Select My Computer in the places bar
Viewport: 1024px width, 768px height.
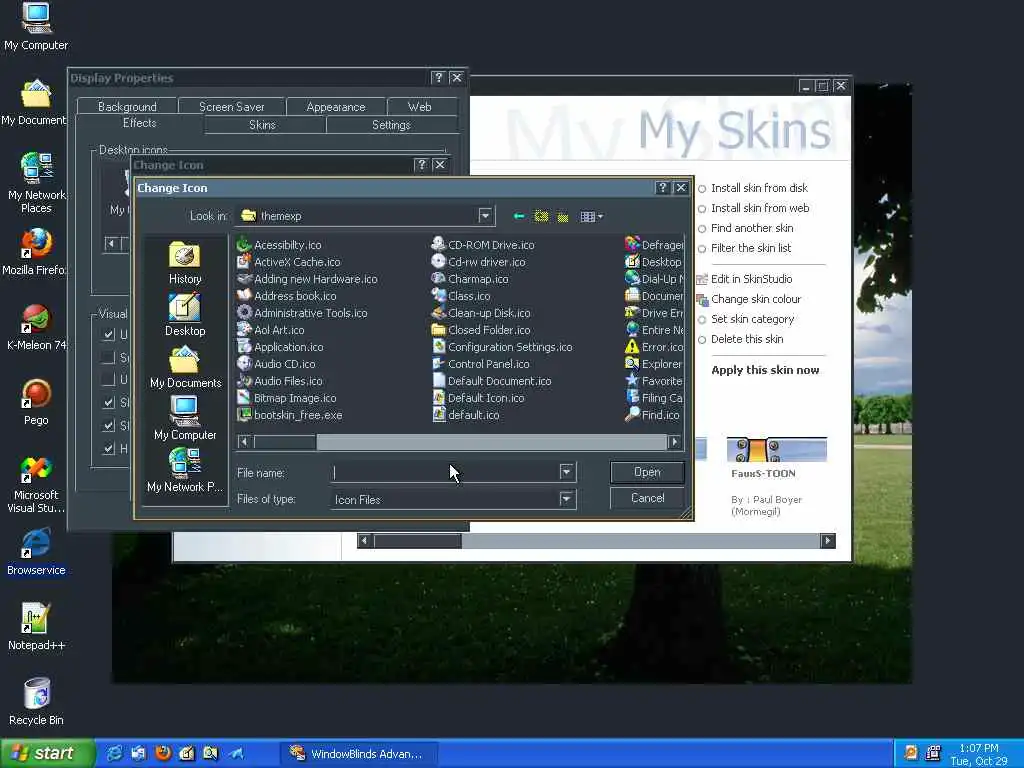(x=185, y=419)
